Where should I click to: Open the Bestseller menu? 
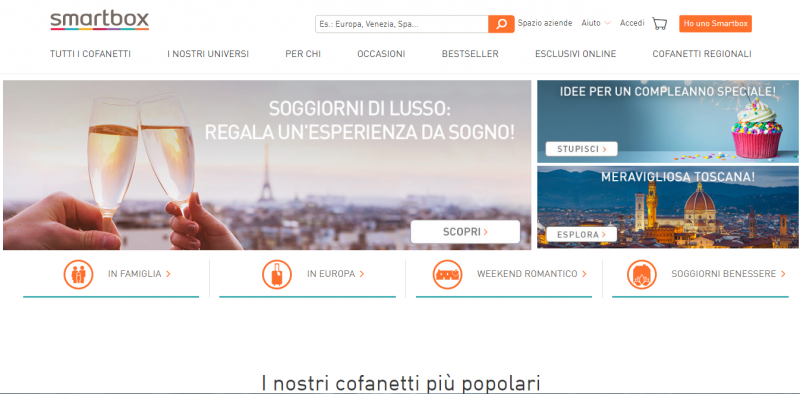tap(470, 54)
